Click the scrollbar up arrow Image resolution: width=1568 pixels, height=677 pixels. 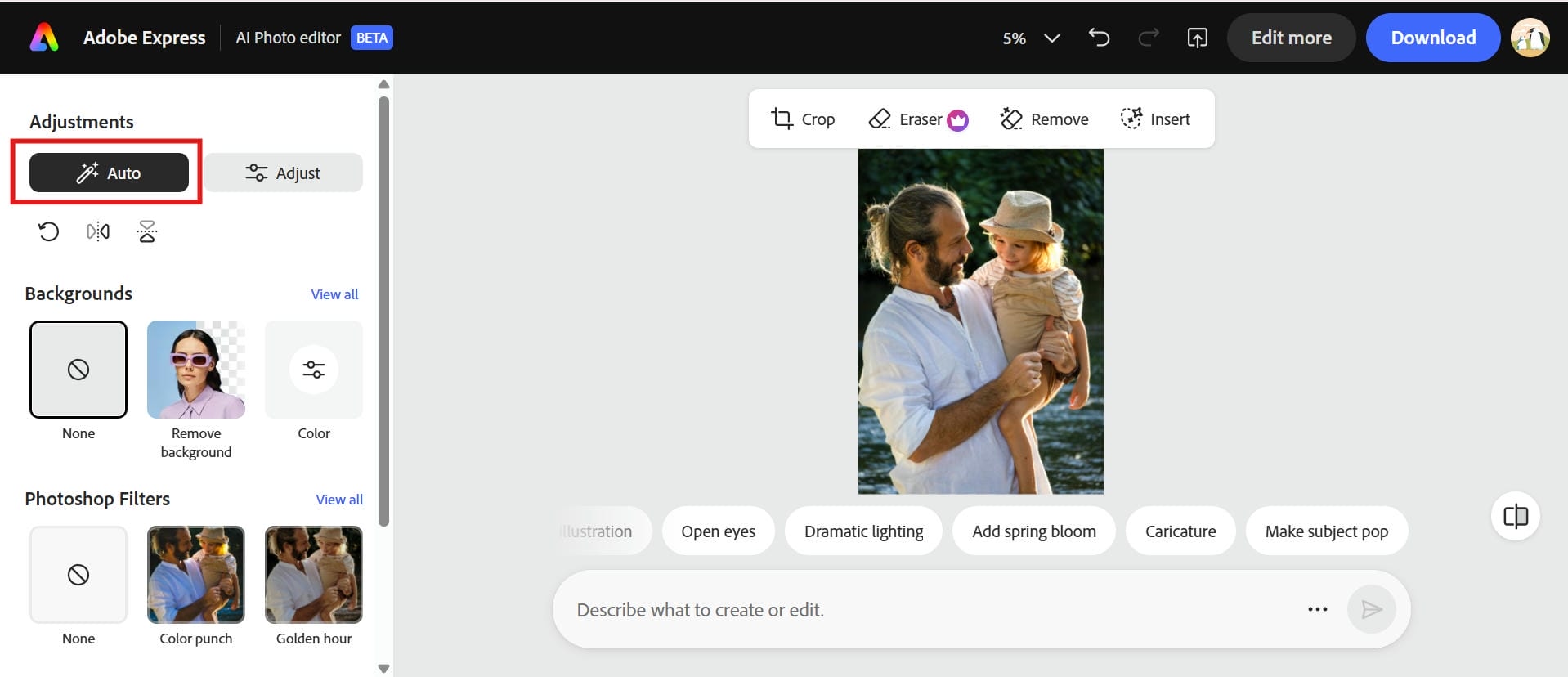(x=383, y=84)
